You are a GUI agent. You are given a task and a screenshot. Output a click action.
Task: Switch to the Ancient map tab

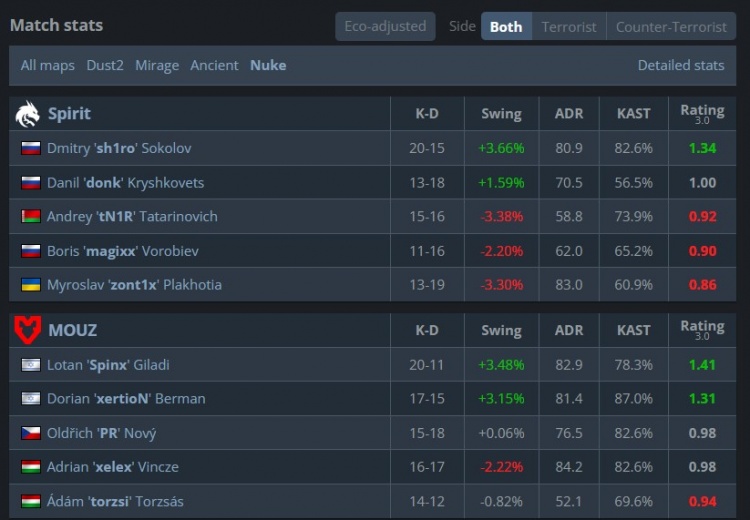pyautogui.click(x=214, y=66)
